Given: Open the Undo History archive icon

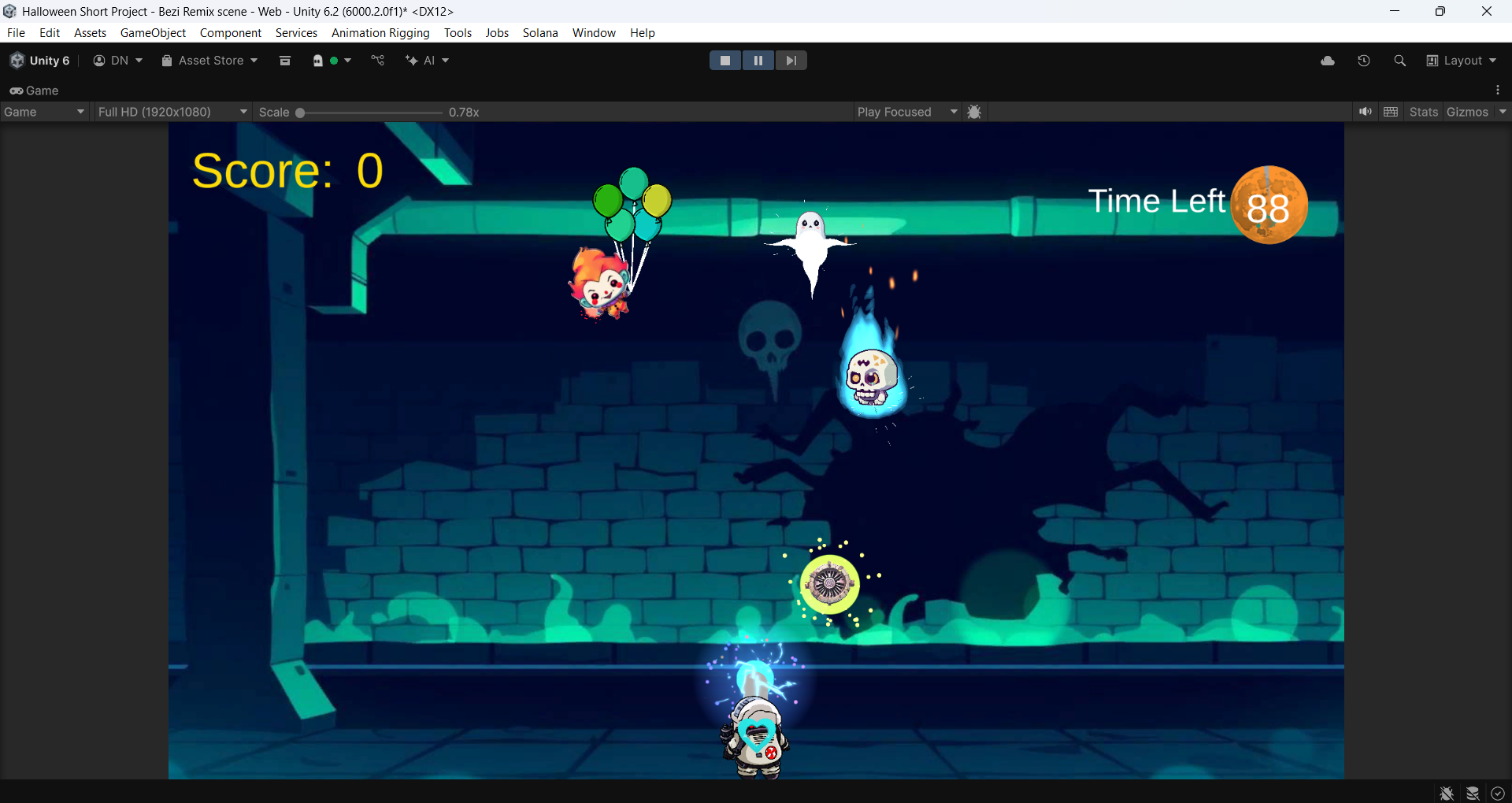Looking at the screenshot, I should click(285, 60).
